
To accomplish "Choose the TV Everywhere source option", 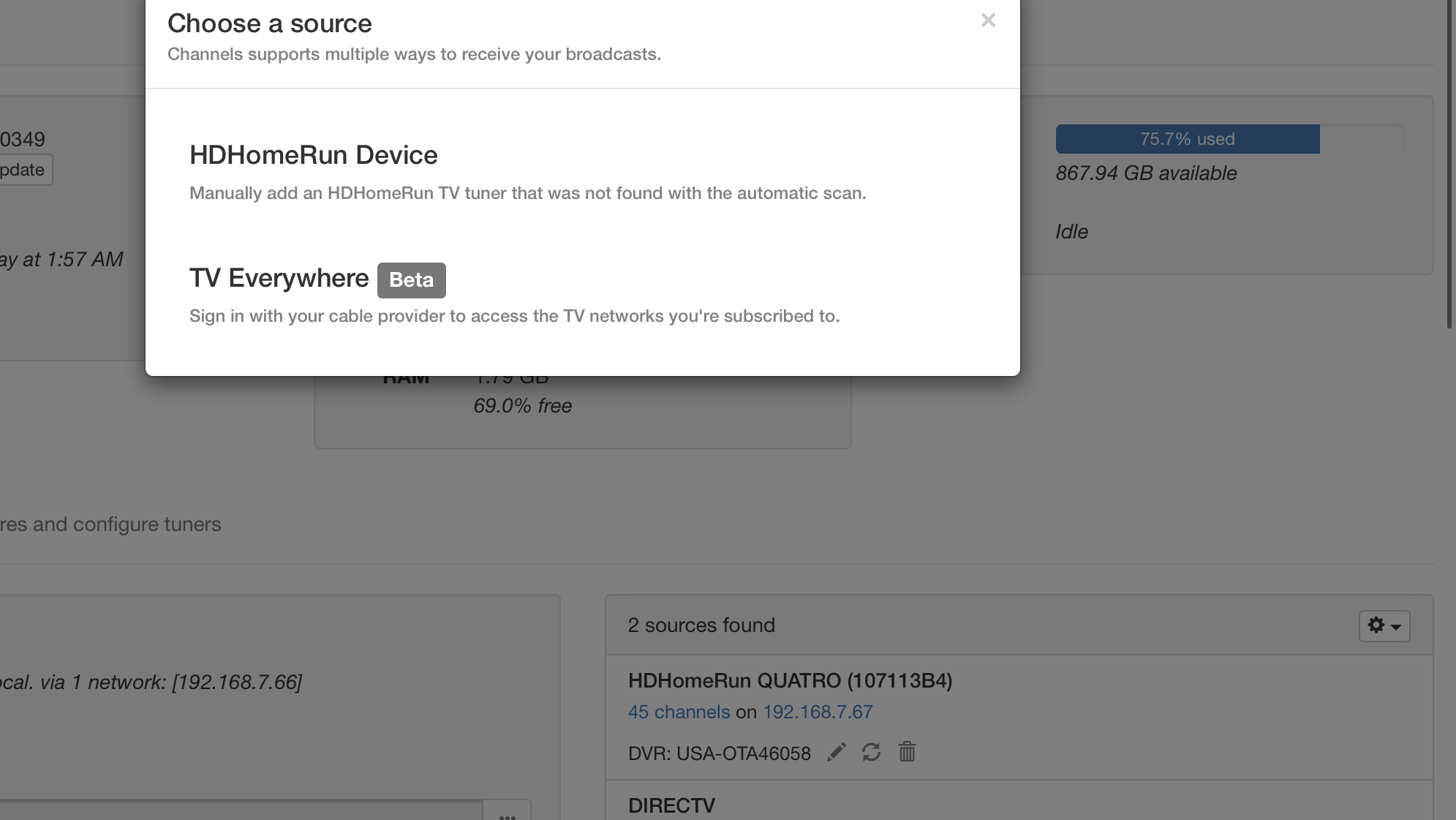I will point(514,296).
